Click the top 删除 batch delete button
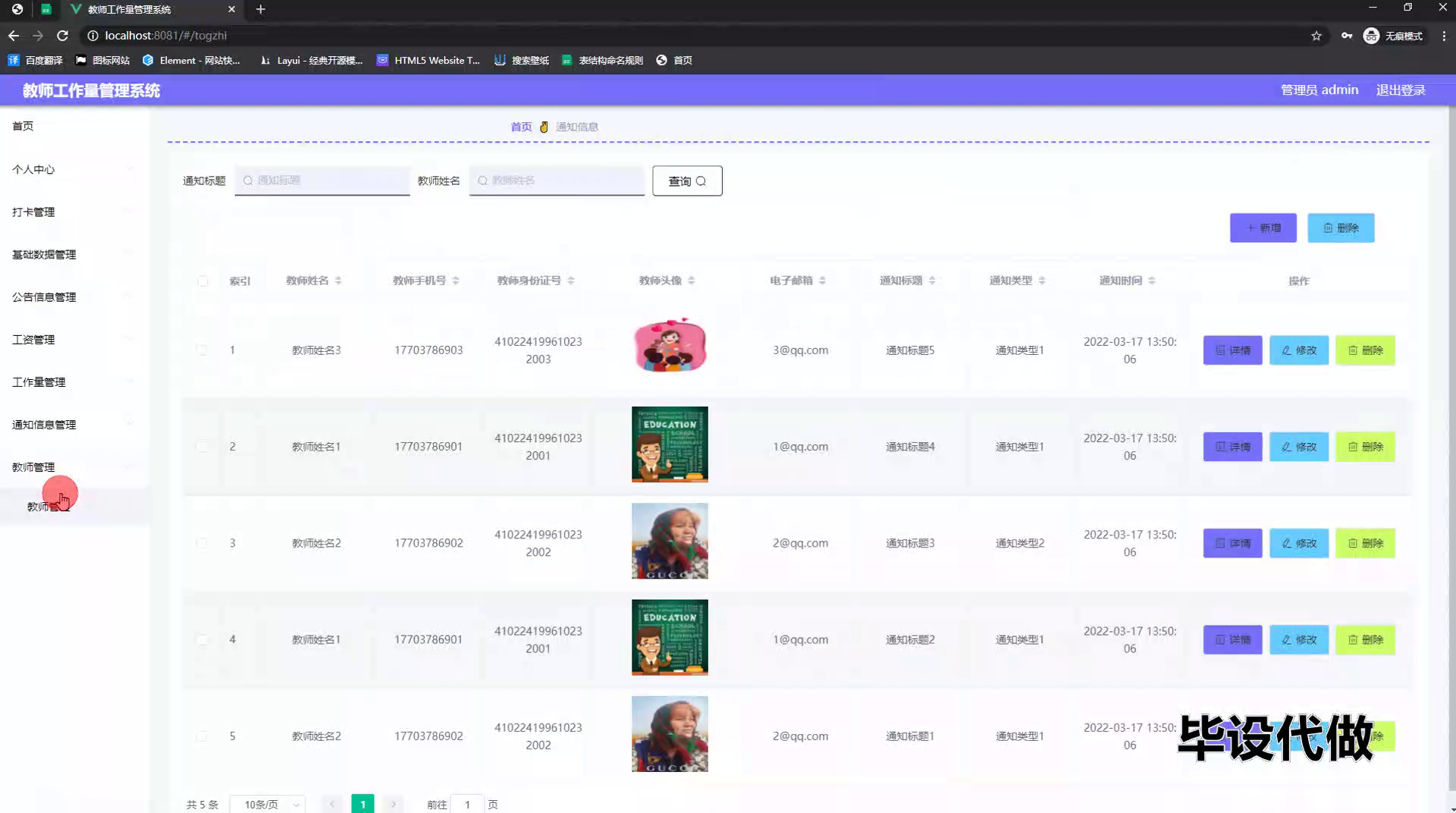 (1341, 228)
